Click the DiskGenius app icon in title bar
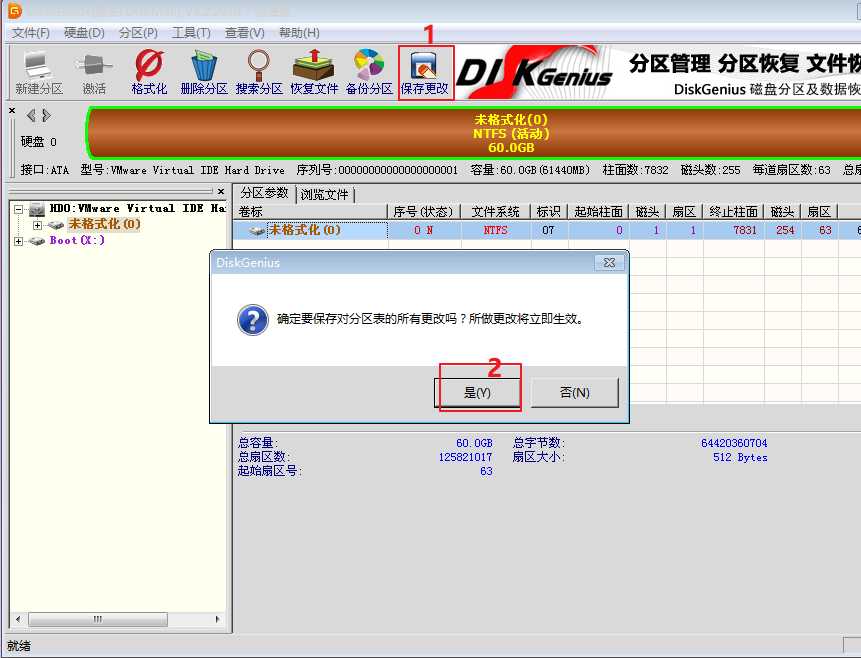 tap(15, 10)
